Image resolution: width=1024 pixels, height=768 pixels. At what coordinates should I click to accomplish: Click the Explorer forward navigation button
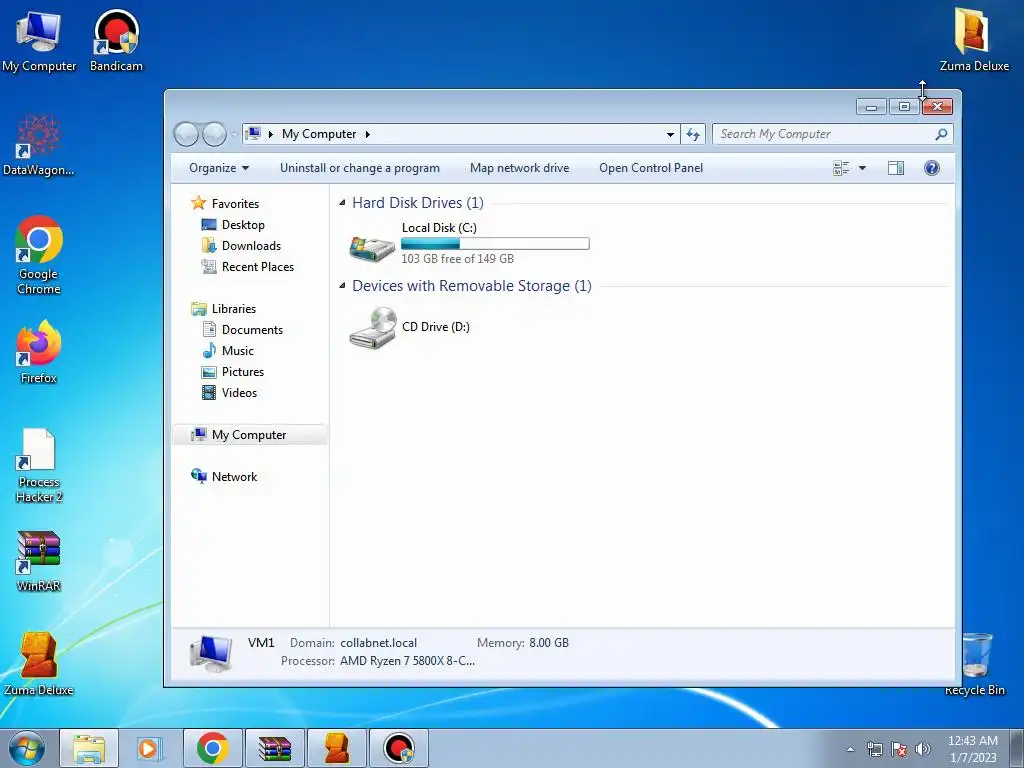[x=214, y=134]
